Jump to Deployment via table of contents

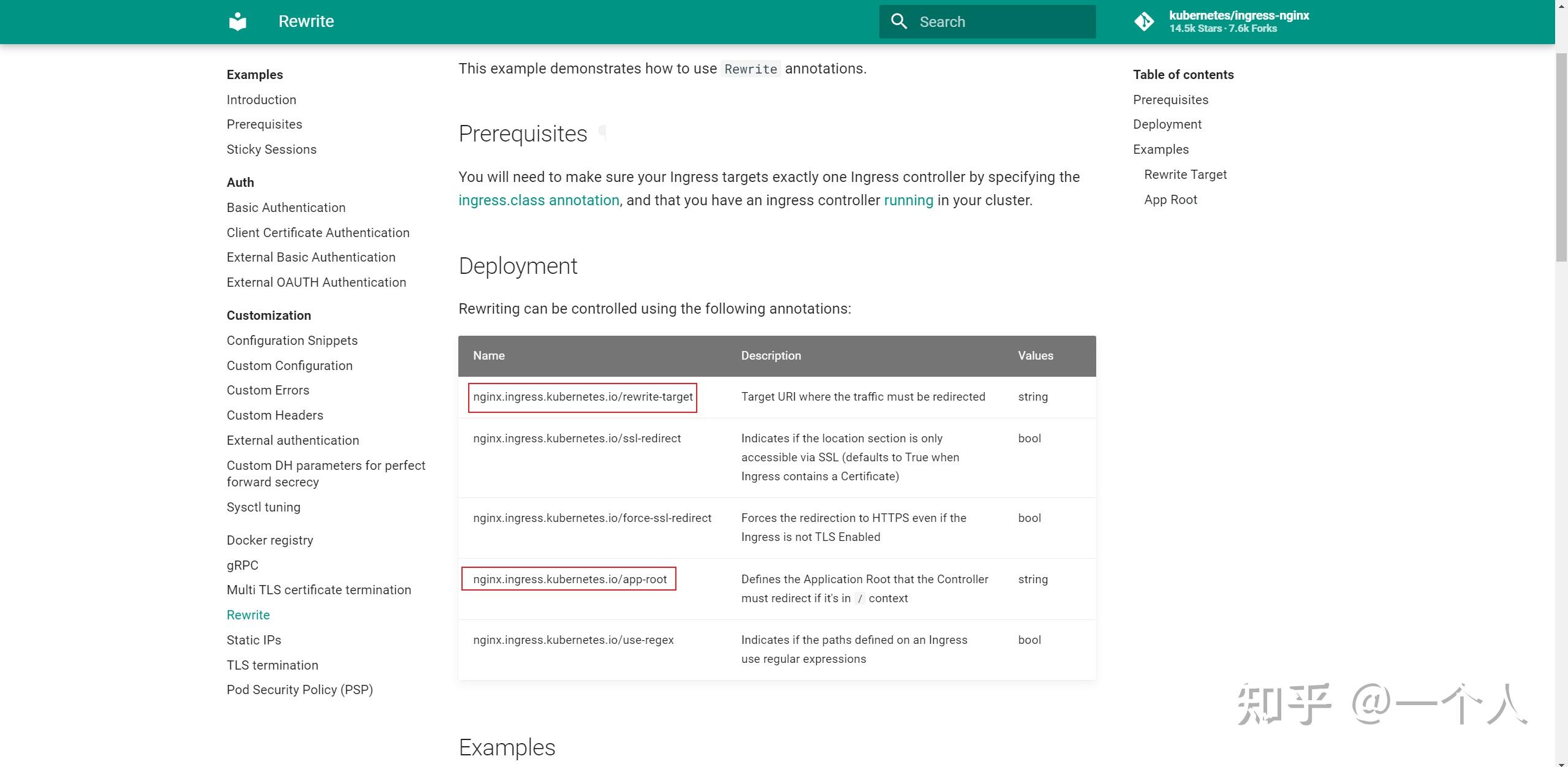(1167, 124)
